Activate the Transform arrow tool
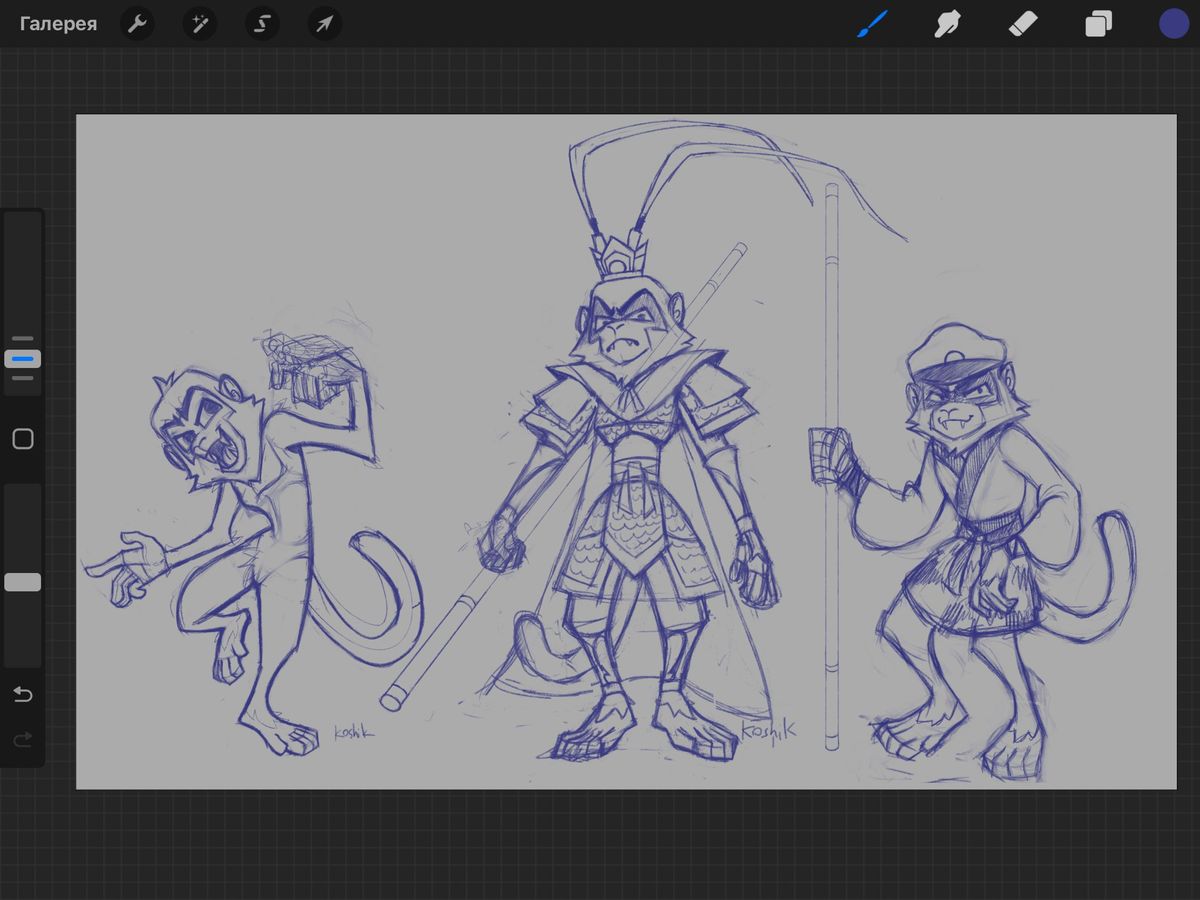 (x=325, y=24)
